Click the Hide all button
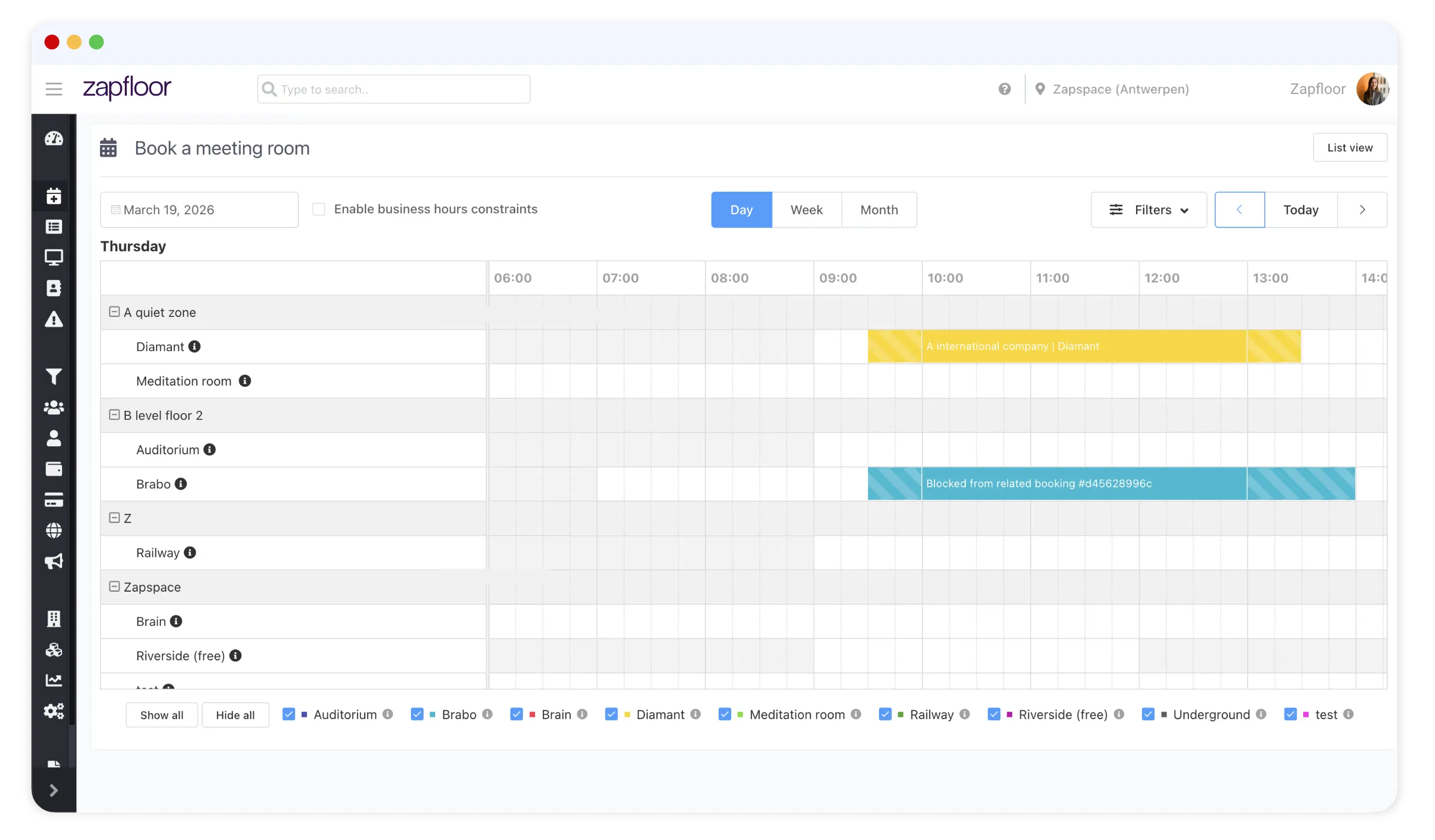 click(235, 715)
